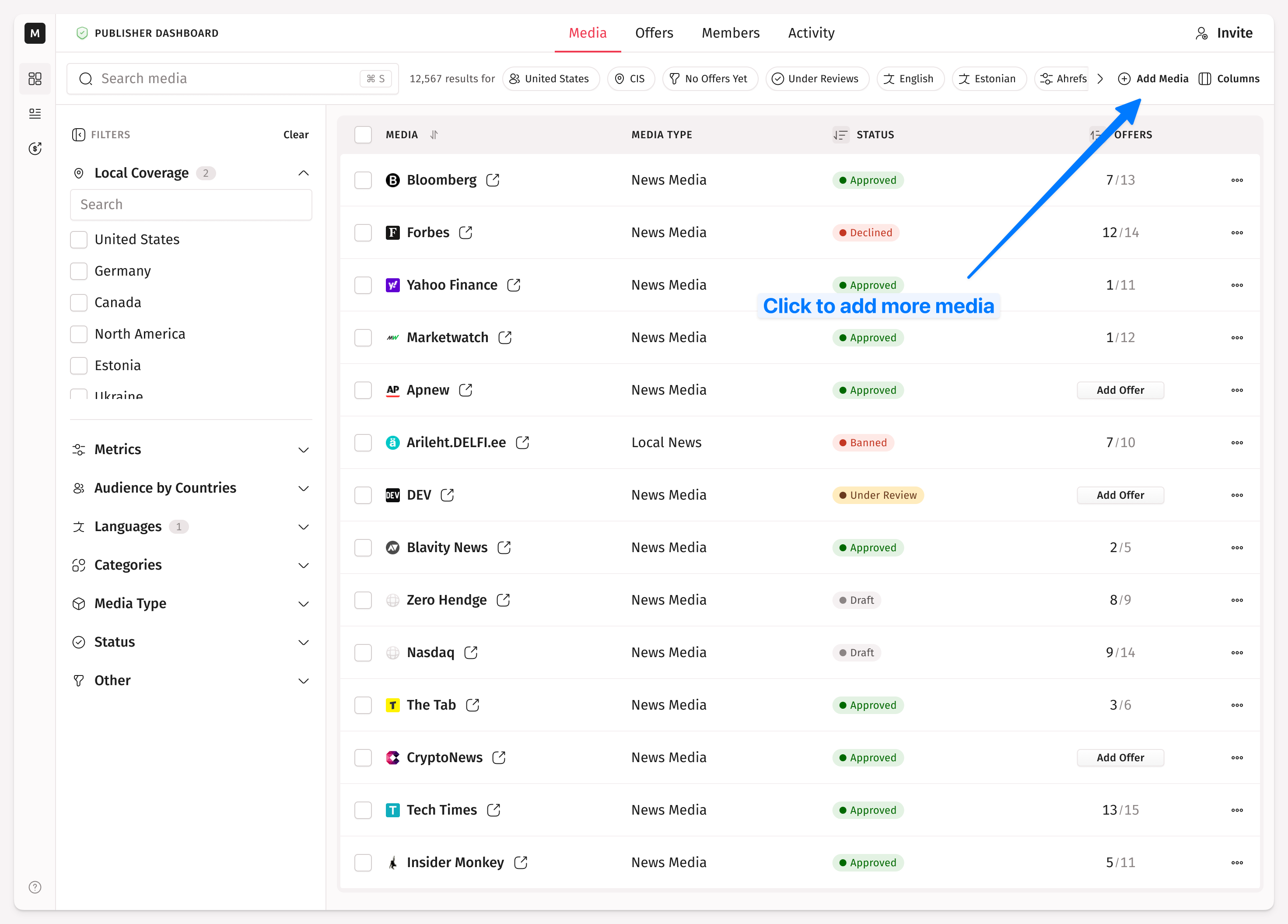The image size is (1288, 924).
Task: Check the United States coverage checkbox
Action: pyautogui.click(x=79, y=240)
